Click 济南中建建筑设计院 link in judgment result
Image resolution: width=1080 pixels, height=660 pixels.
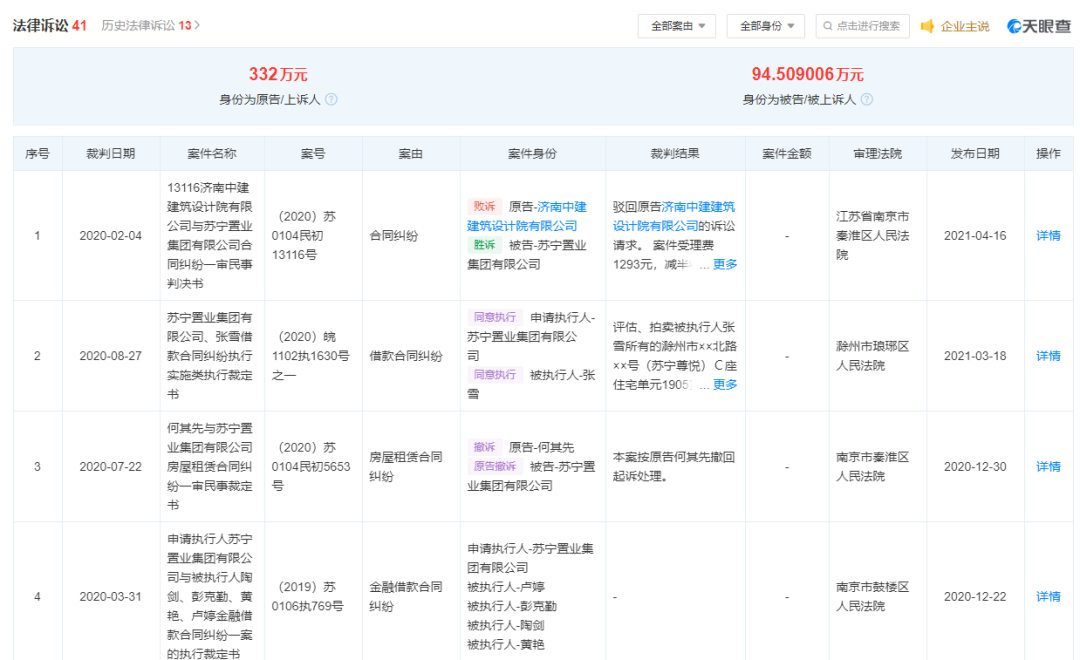point(674,216)
